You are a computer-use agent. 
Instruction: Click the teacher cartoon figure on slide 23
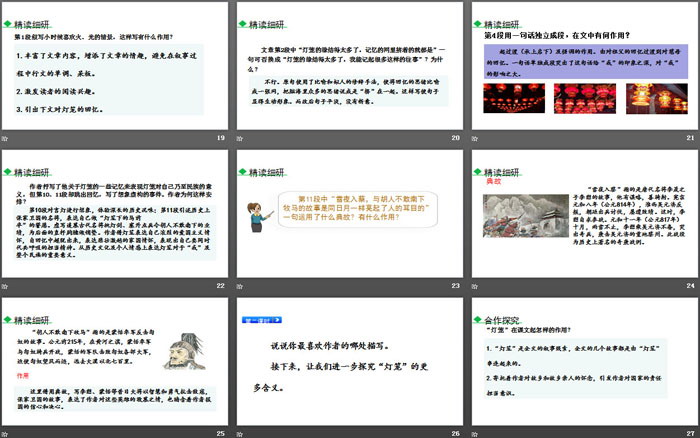(259, 217)
